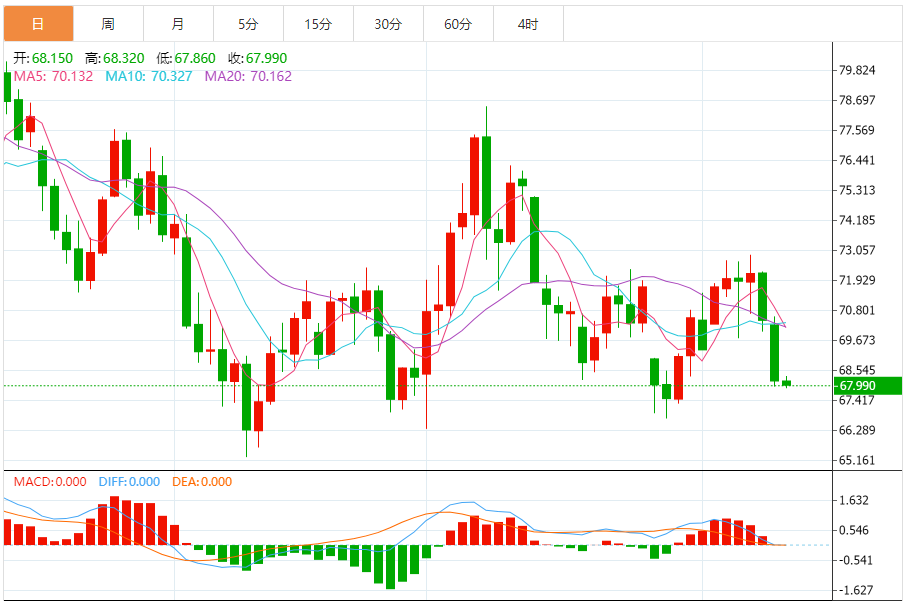The height and width of the screenshot is (601, 909).
Task: Click the green 67.990 current price label
Action: pyautogui.click(x=867, y=386)
